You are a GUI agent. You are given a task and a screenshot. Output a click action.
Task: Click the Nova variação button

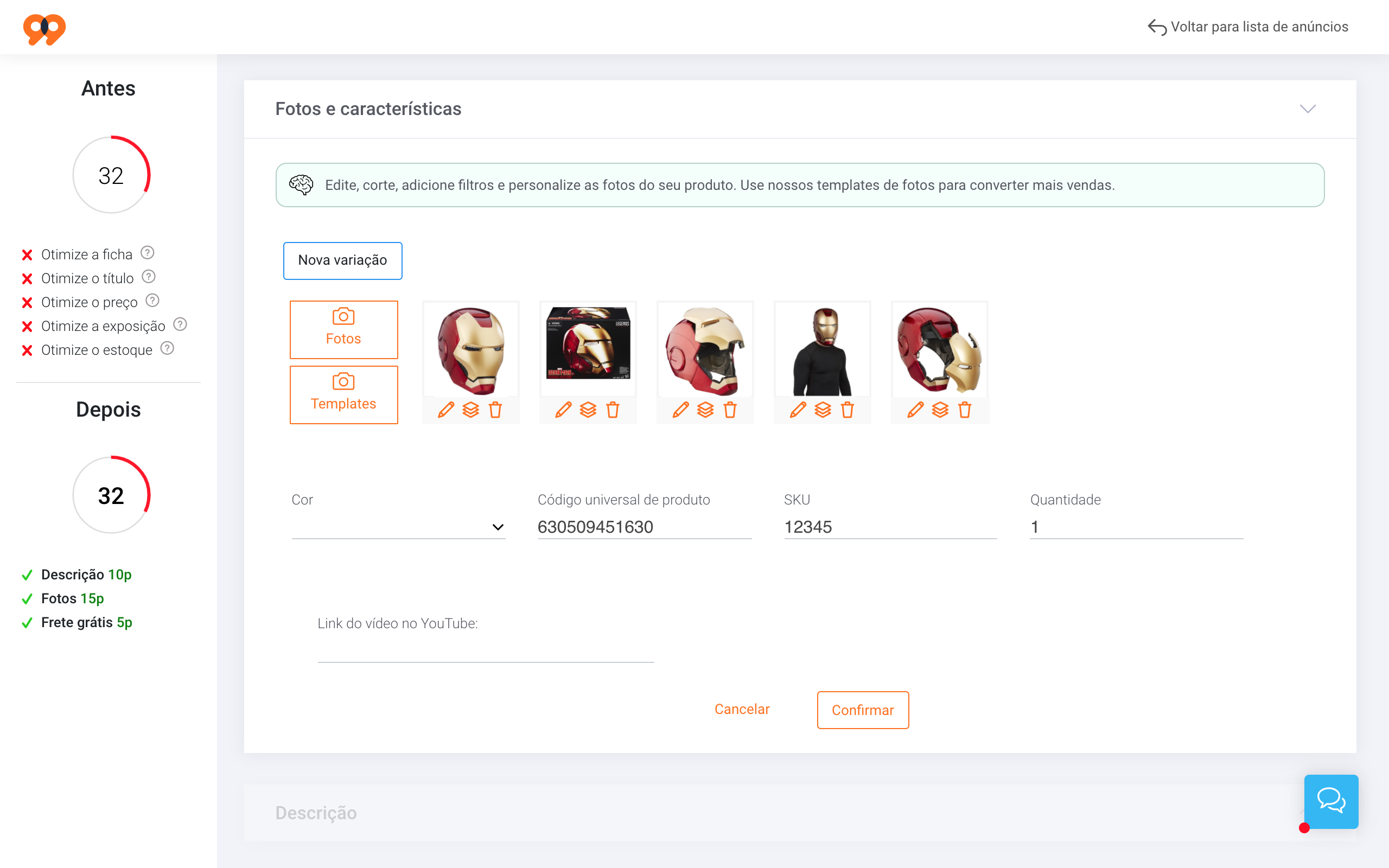coord(342,260)
